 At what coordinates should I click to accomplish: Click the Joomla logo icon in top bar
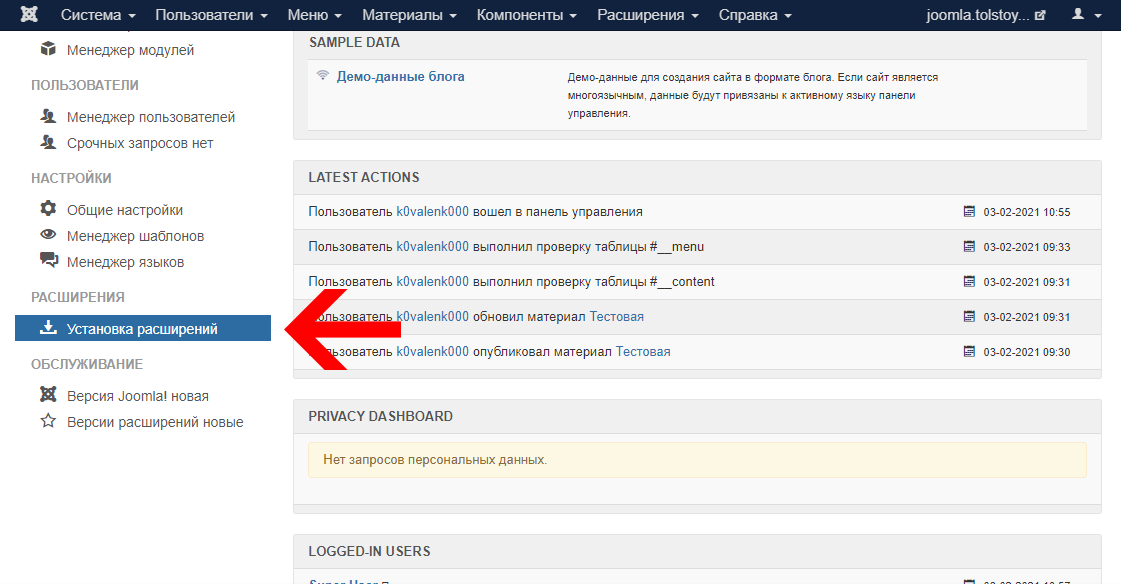[29, 14]
